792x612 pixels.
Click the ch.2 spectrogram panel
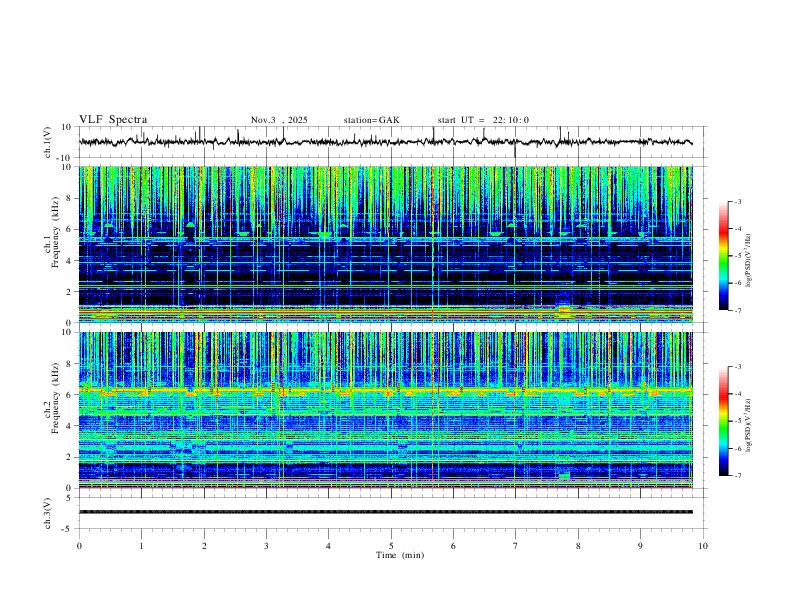[x=385, y=410]
